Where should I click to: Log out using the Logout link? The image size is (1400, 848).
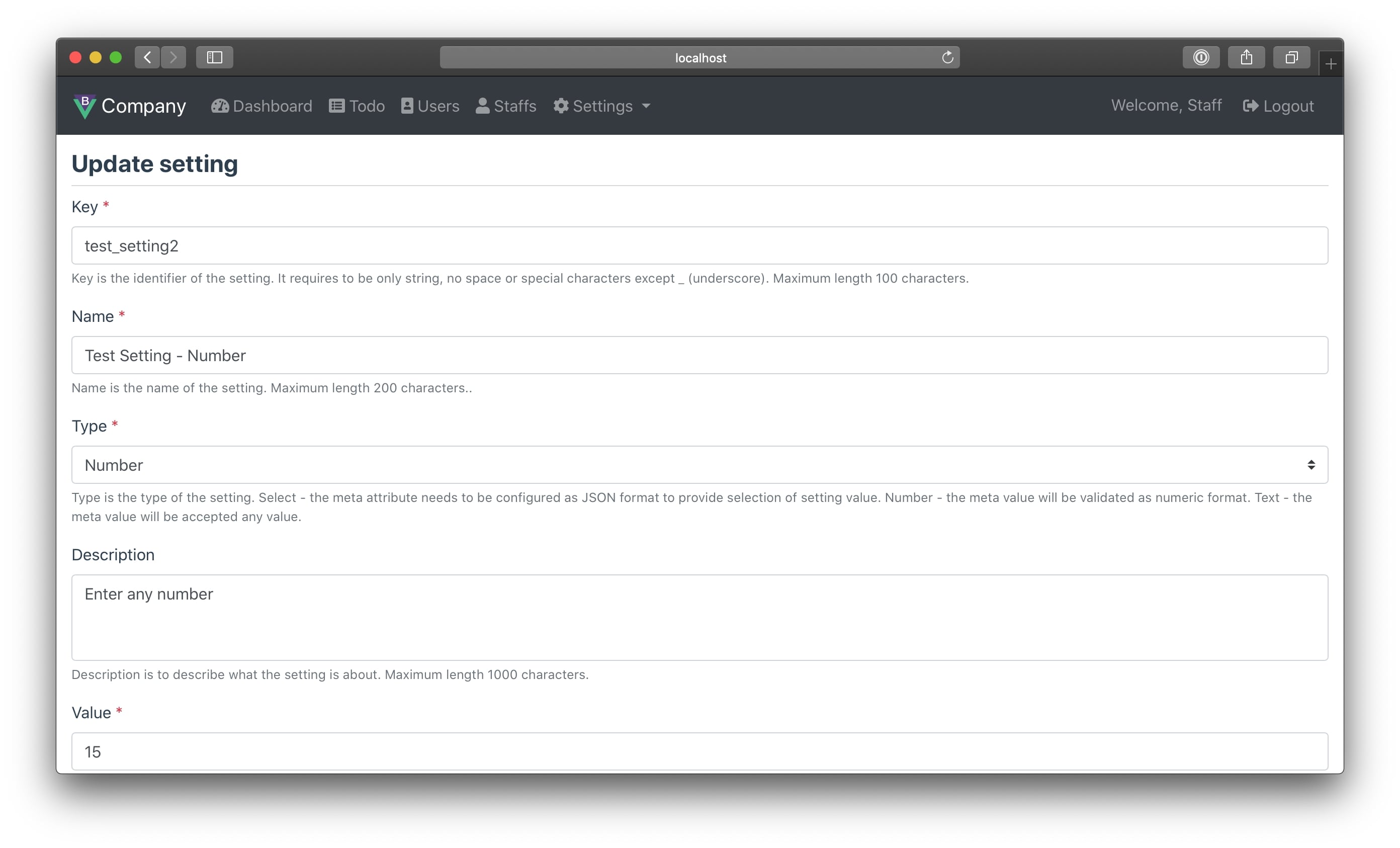click(x=1278, y=106)
